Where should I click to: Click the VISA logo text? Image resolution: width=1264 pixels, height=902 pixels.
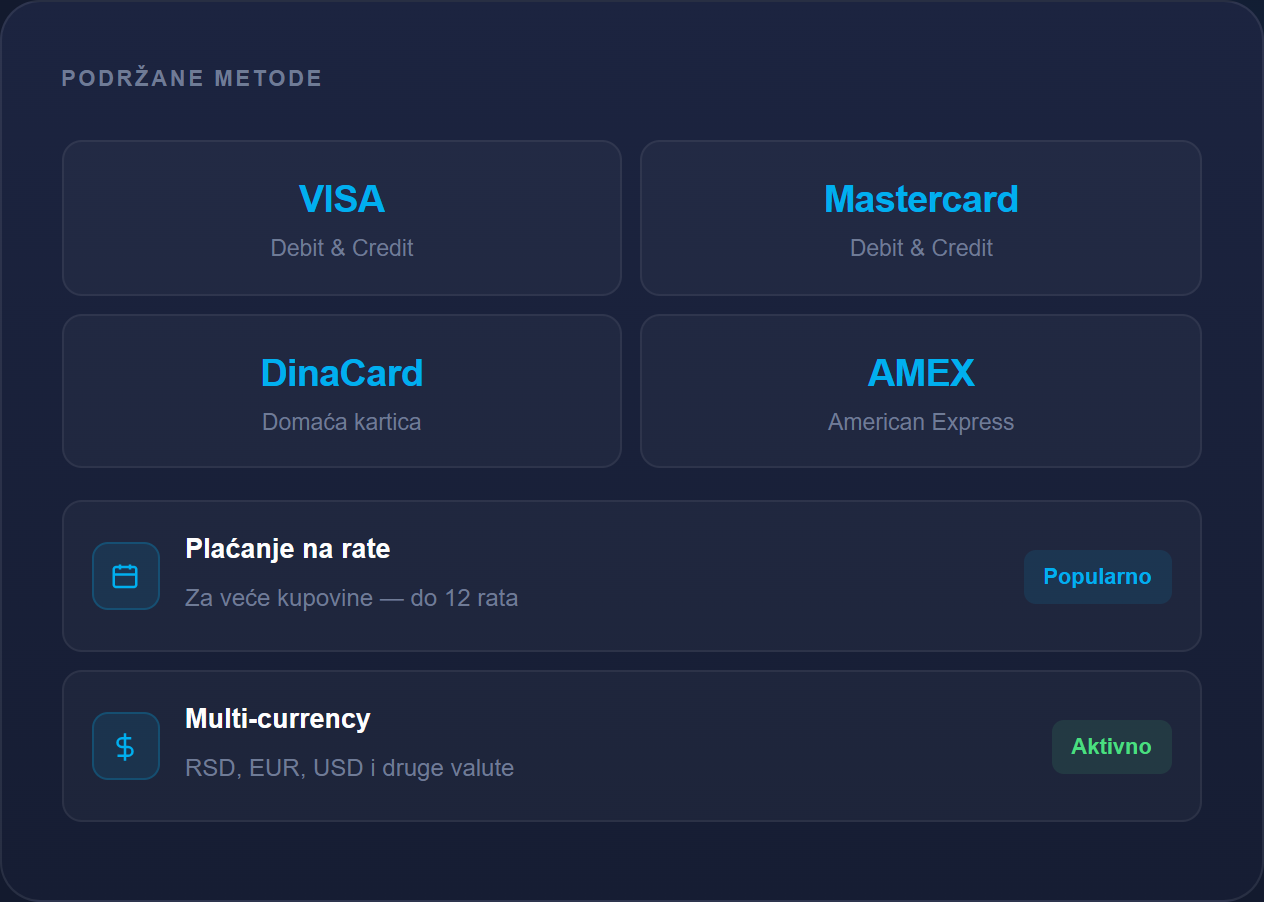[x=342, y=199]
